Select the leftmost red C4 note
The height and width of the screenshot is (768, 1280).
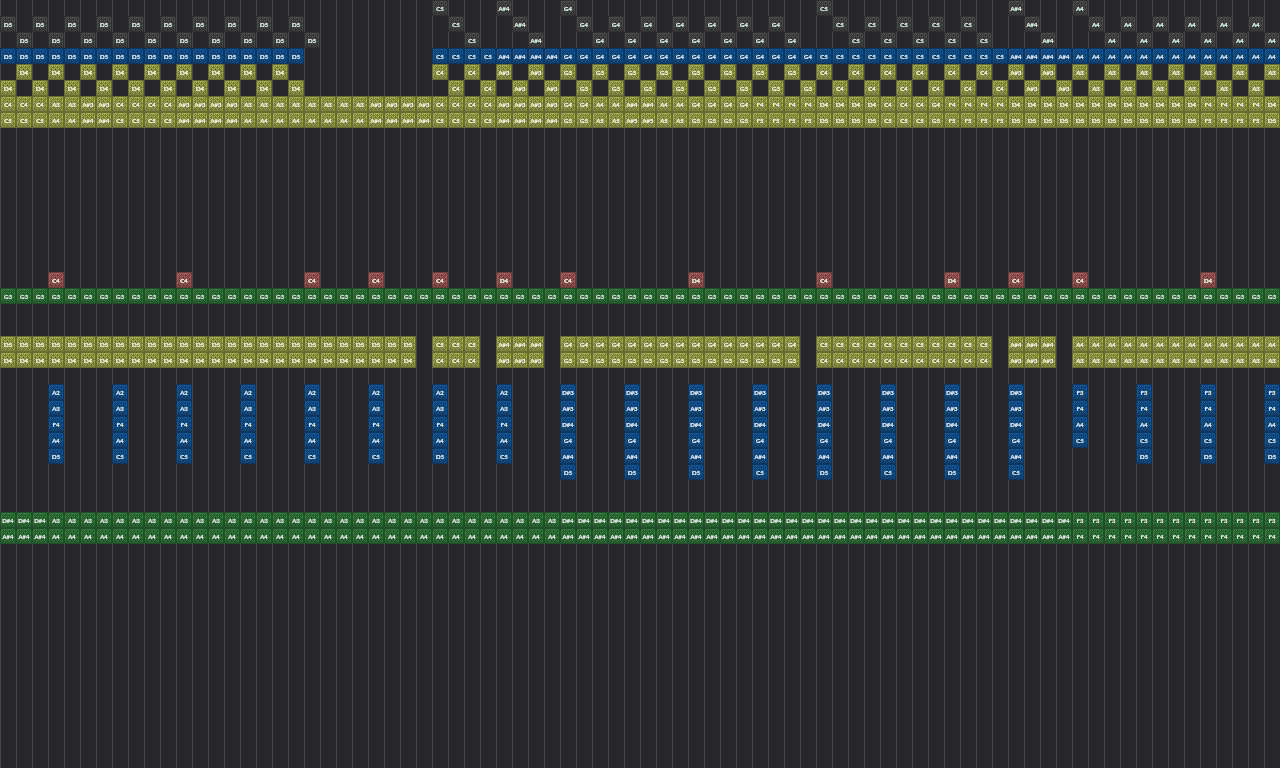56,280
